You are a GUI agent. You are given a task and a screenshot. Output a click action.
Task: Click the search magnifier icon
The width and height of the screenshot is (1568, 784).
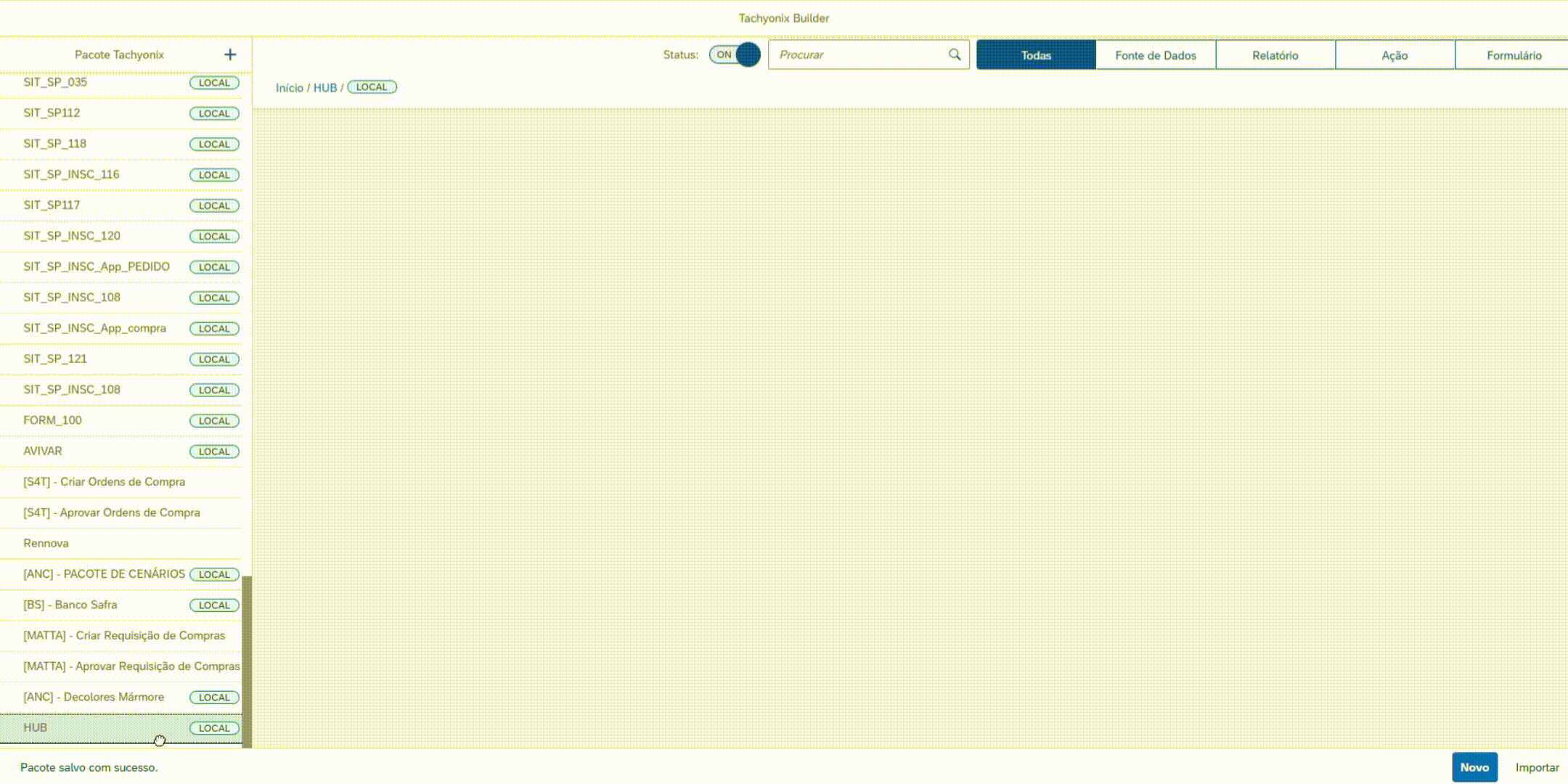tap(955, 54)
